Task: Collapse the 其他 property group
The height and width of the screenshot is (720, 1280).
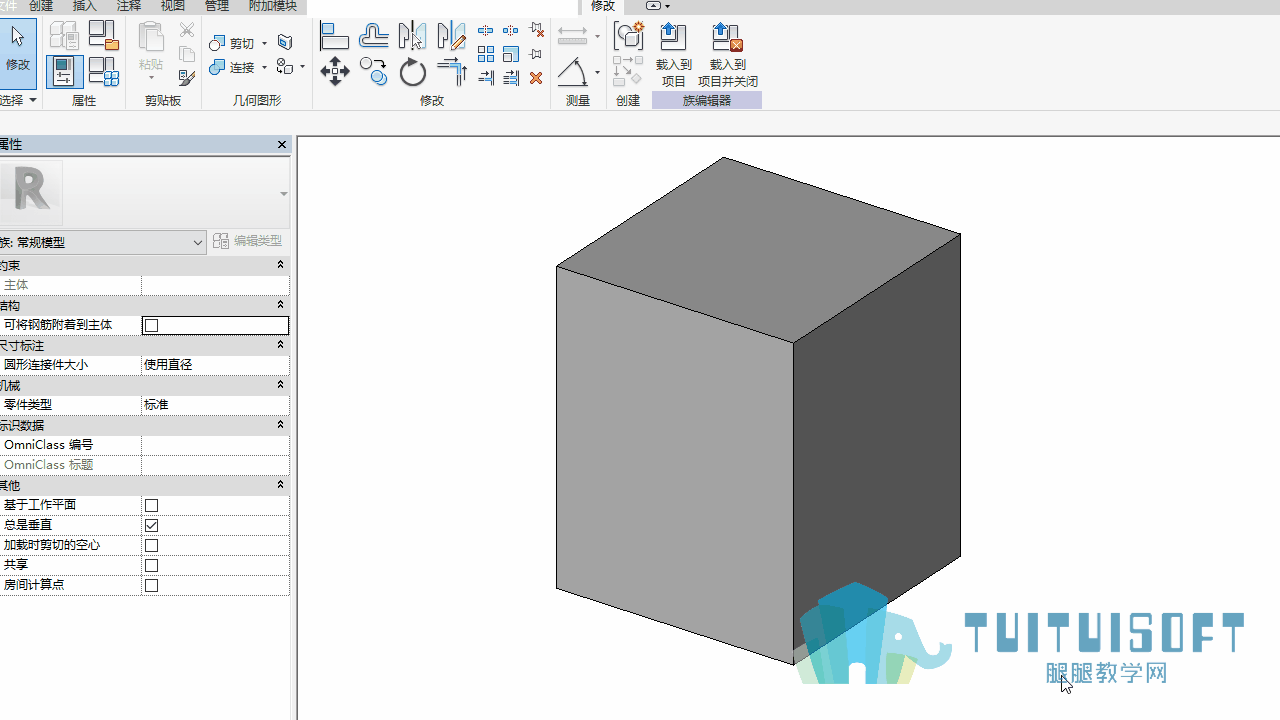Action: coord(280,485)
